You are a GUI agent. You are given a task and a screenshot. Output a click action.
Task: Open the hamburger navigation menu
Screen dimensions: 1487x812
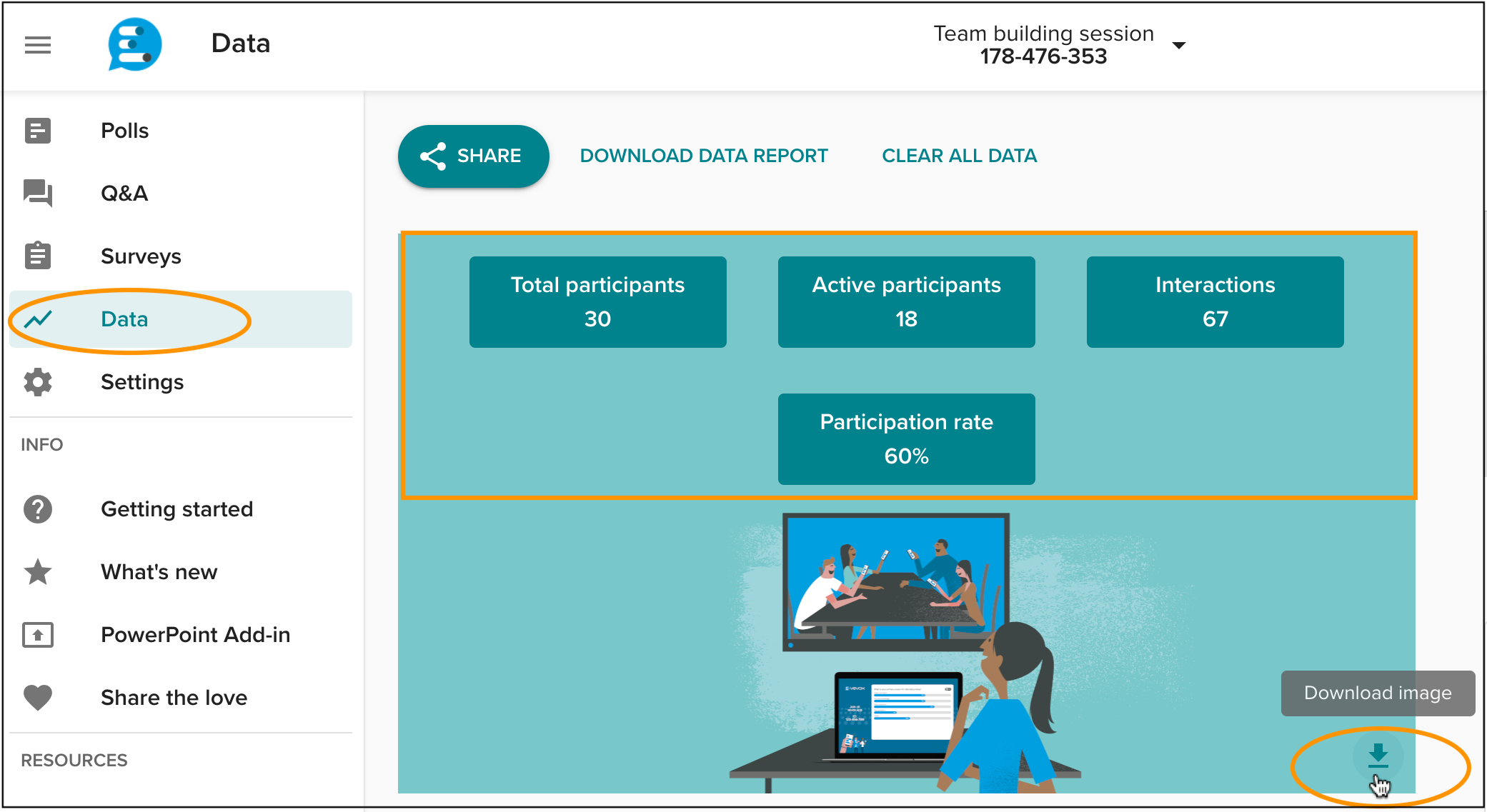[x=38, y=45]
